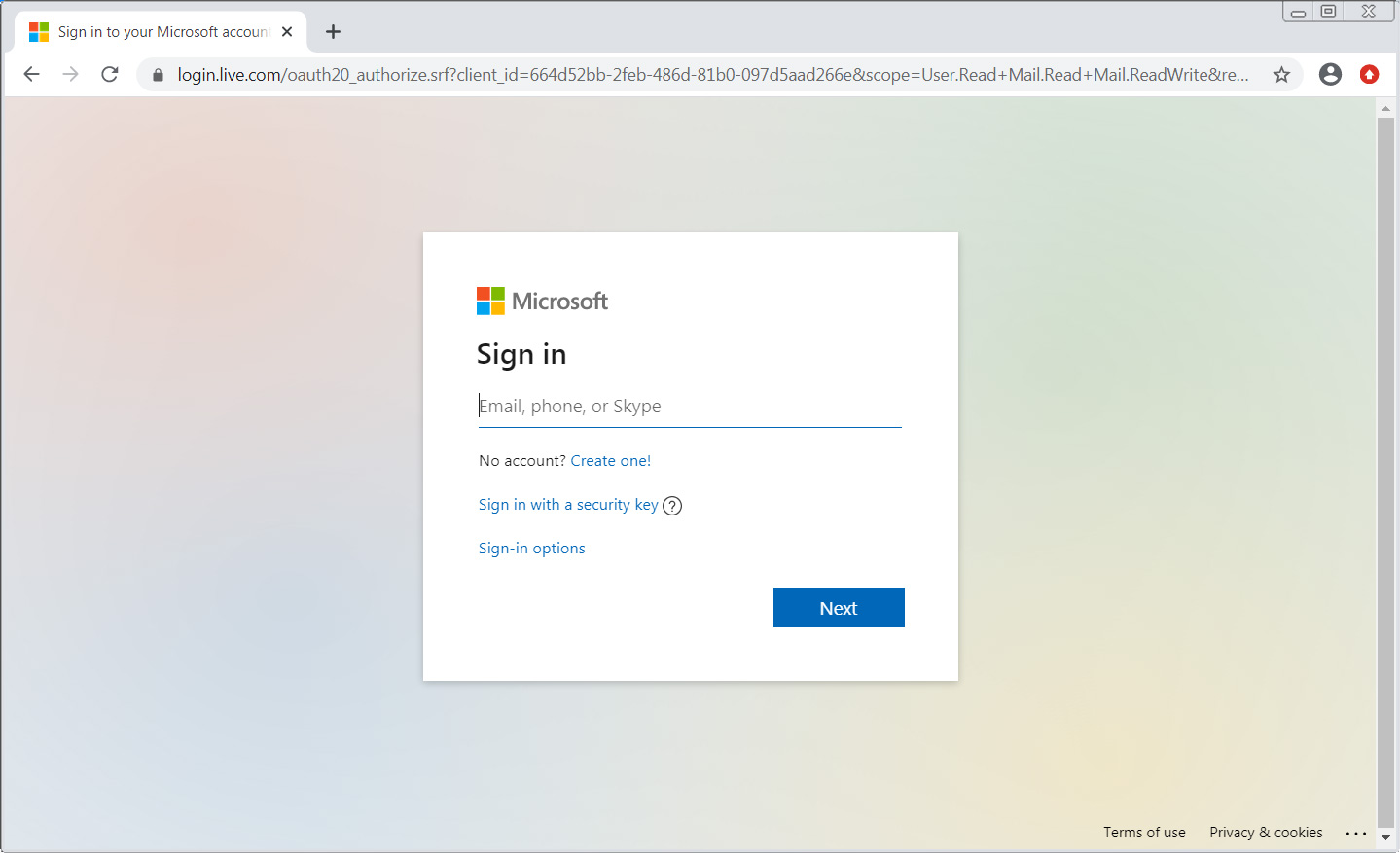Choose Sign in with a security key

pos(568,505)
